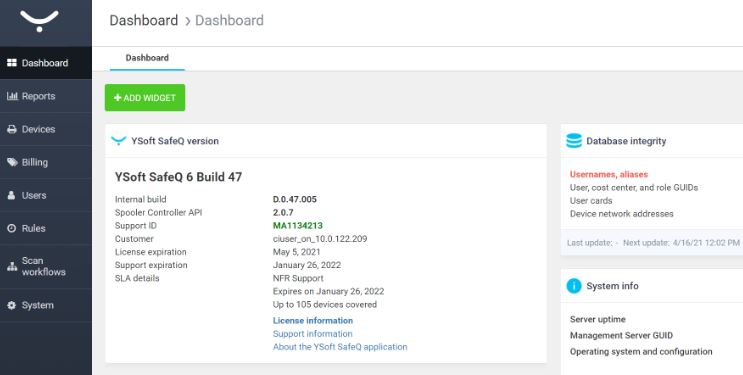Click Operating system and configuration row

coord(641,352)
